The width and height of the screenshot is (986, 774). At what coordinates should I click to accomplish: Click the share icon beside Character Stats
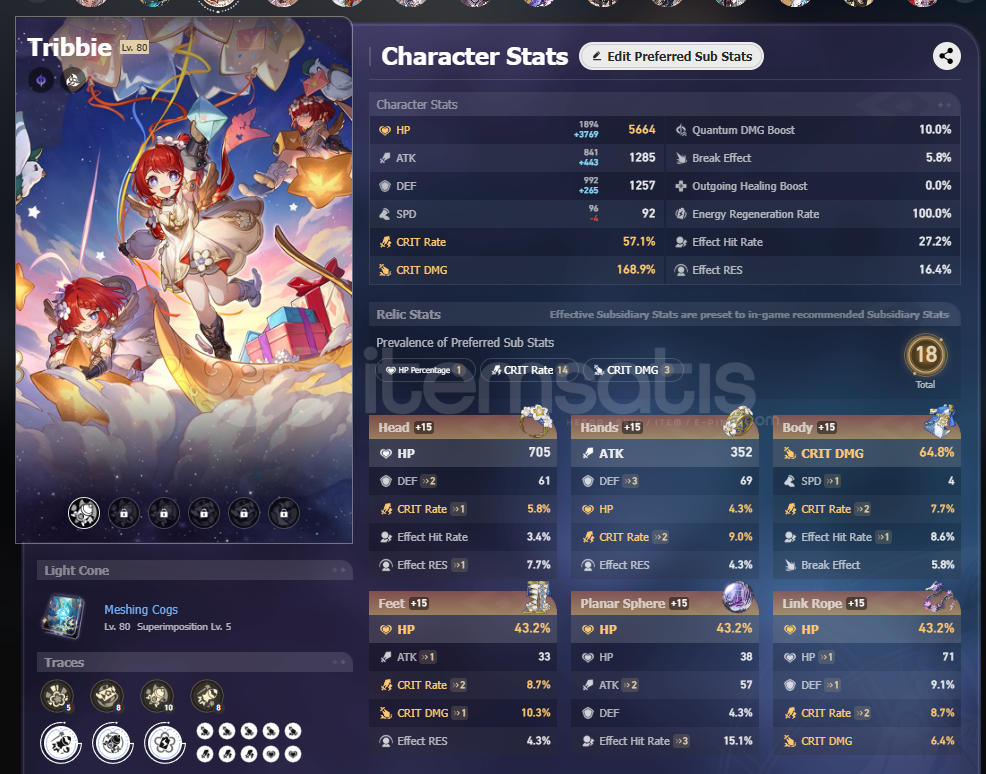[946, 56]
